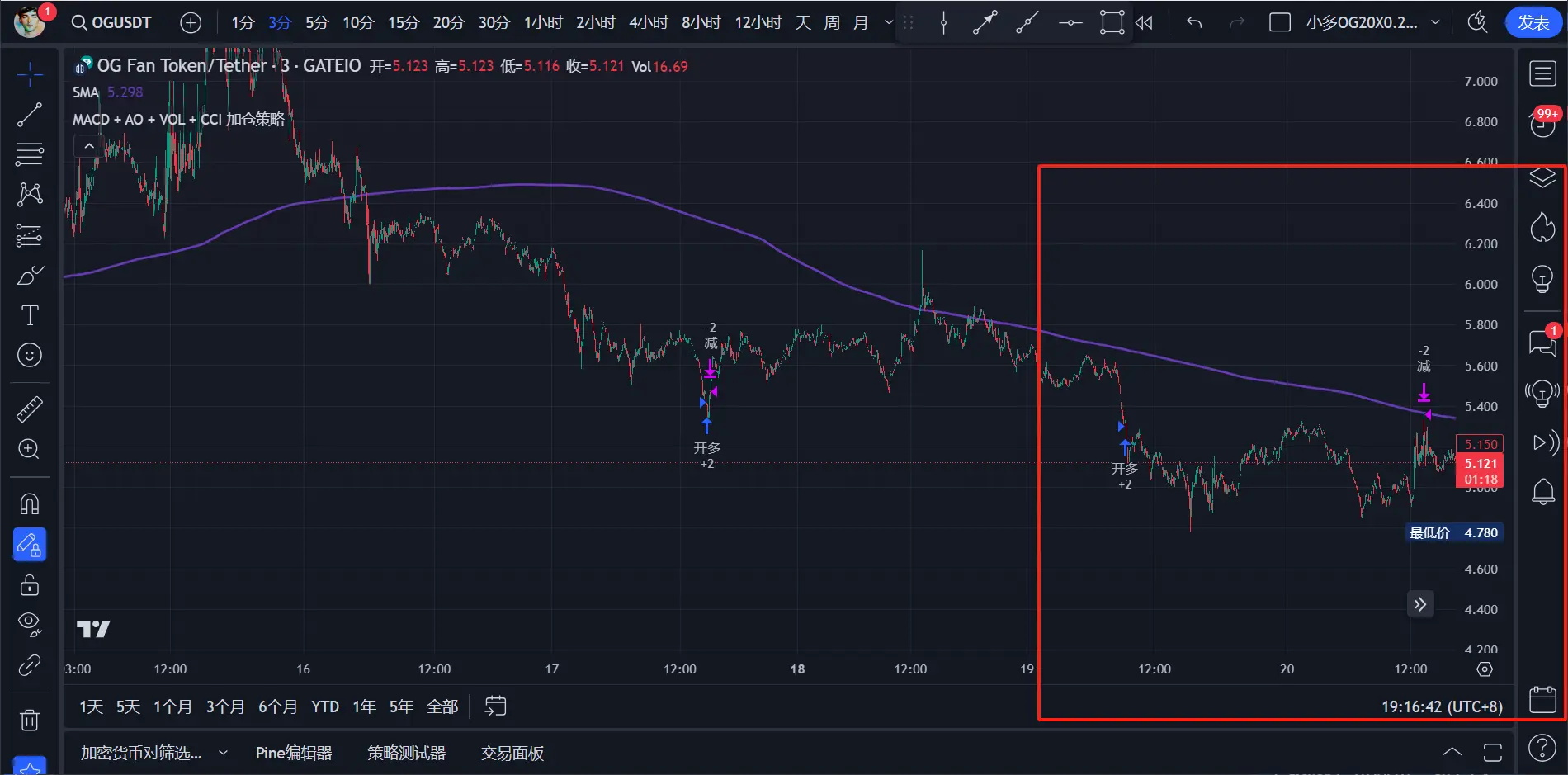
Task: Toggle lock all drawings padlock
Action: pyautogui.click(x=30, y=585)
